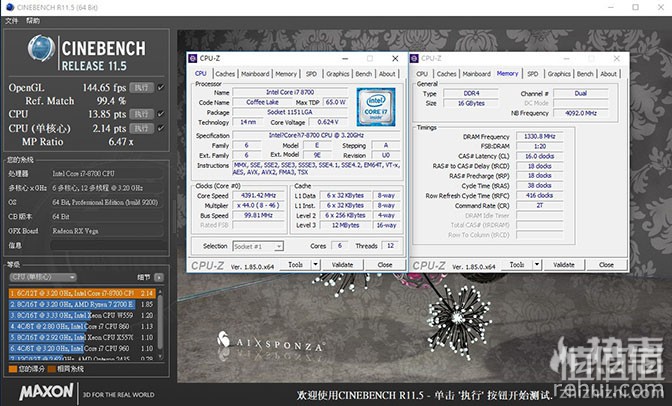Select ranking row 3 Intel Xeon W559
Image resolution: width=672 pixels, height=406 pixels.
pos(82,316)
